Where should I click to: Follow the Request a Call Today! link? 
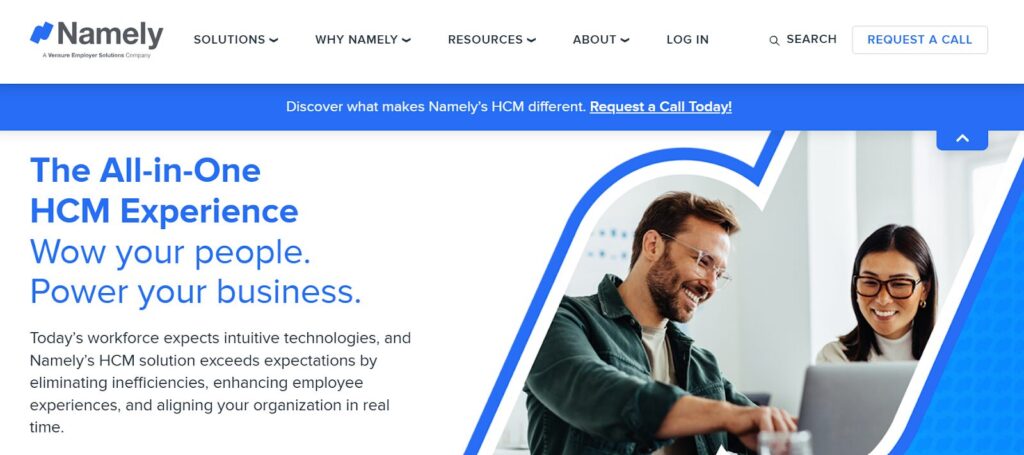[661, 106]
